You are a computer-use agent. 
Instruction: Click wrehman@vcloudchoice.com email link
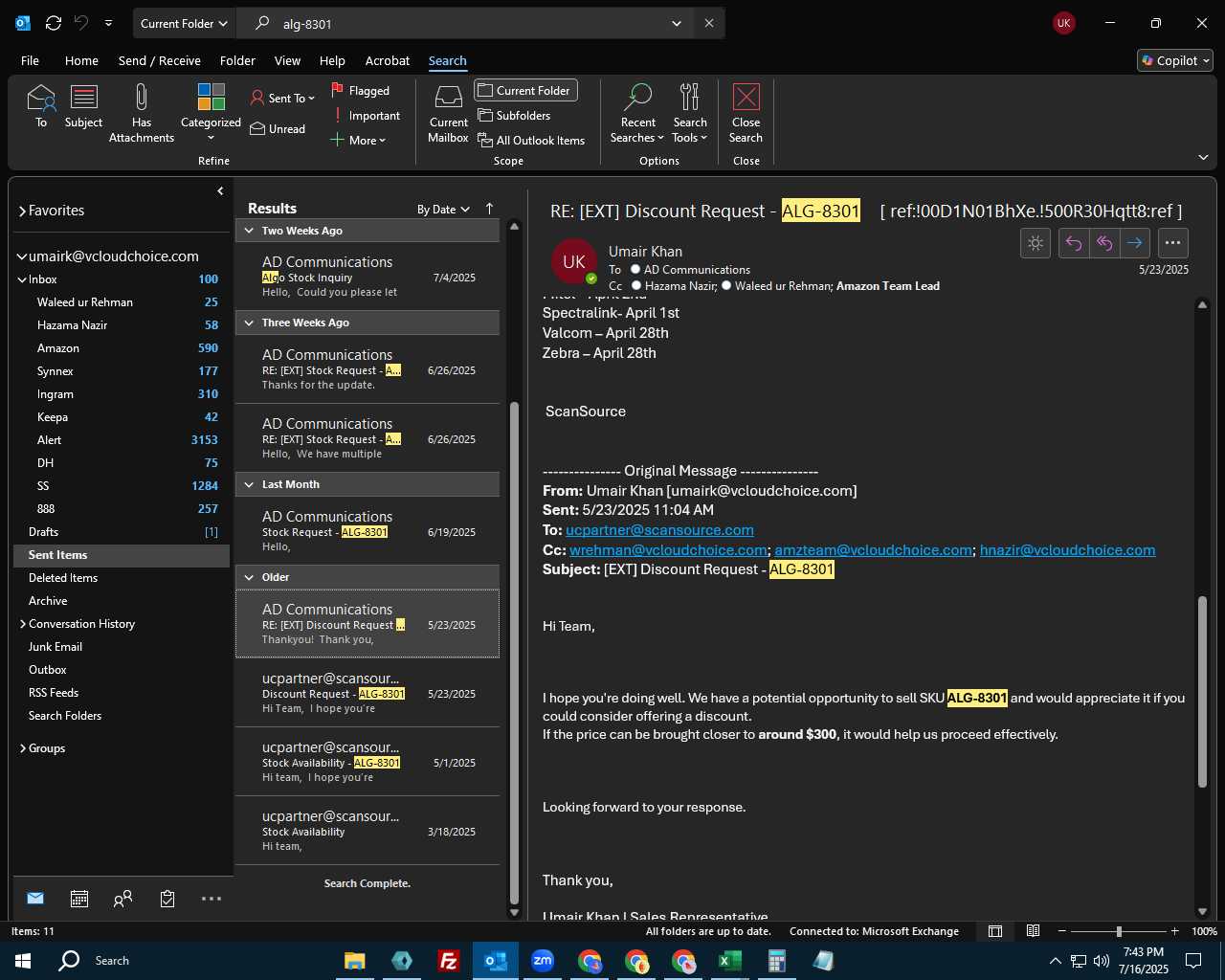668,549
